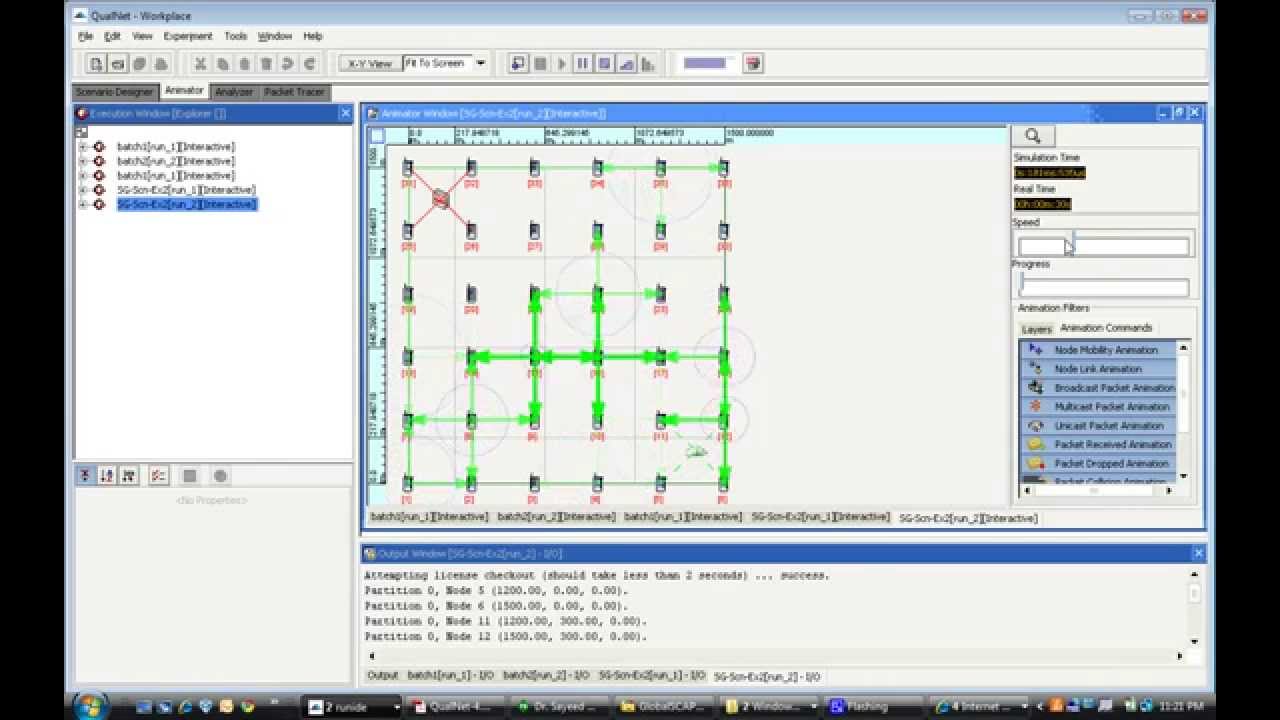Click the X-Y View button
The image size is (1280, 720).
click(x=370, y=63)
